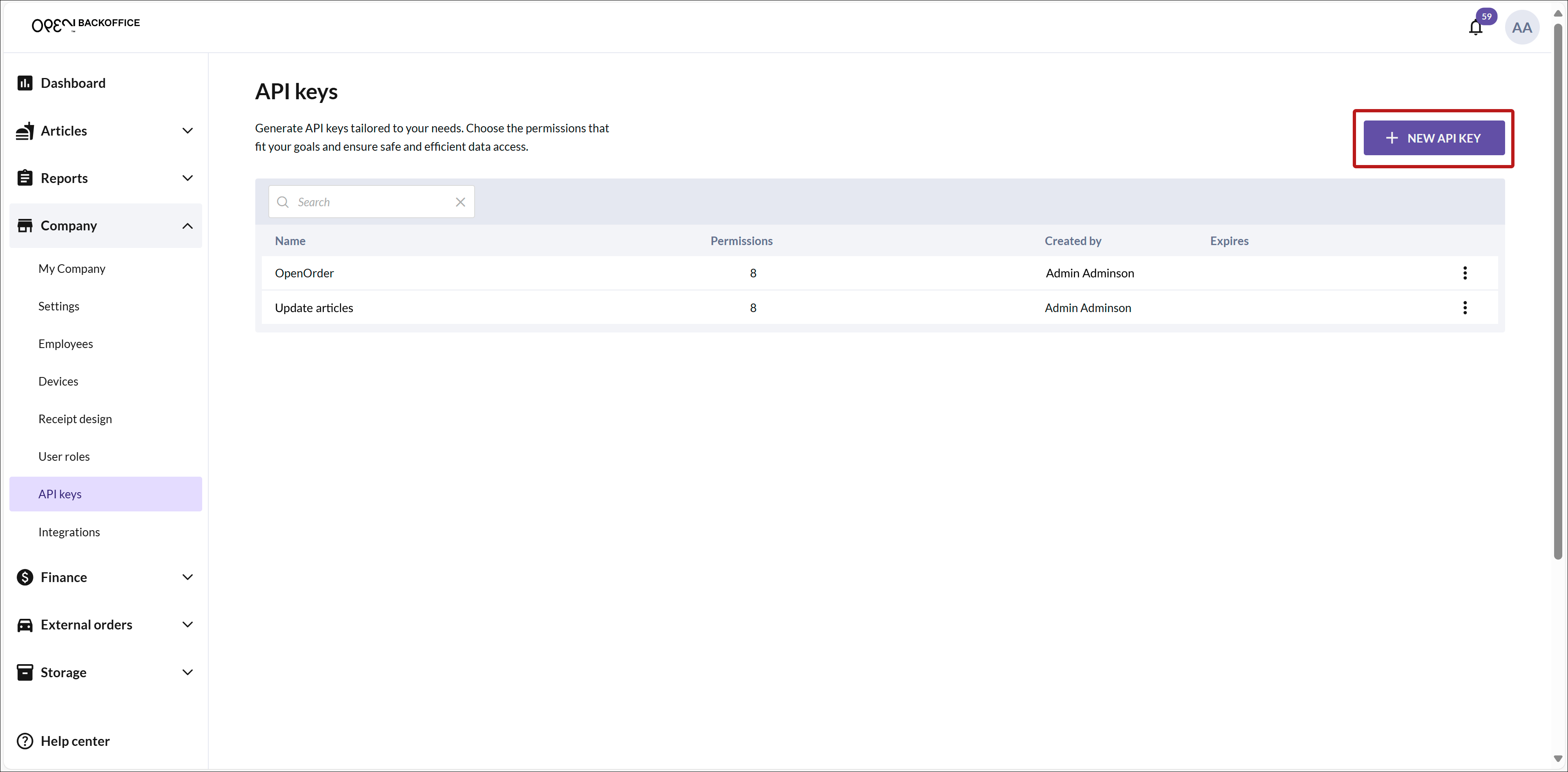Click the scrollbar down arrow

point(1558,759)
